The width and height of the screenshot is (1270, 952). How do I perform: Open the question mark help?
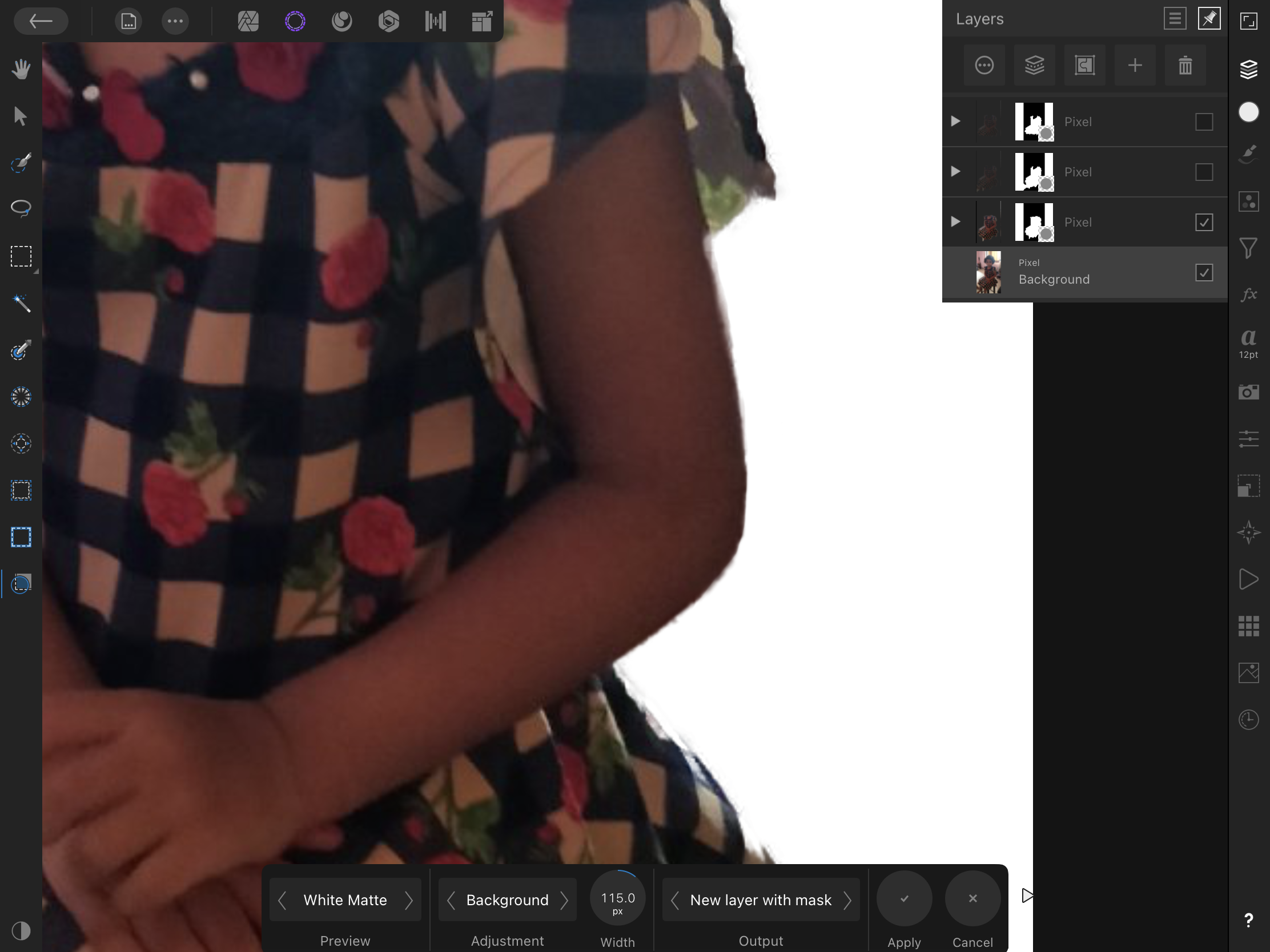click(1249, 921)
